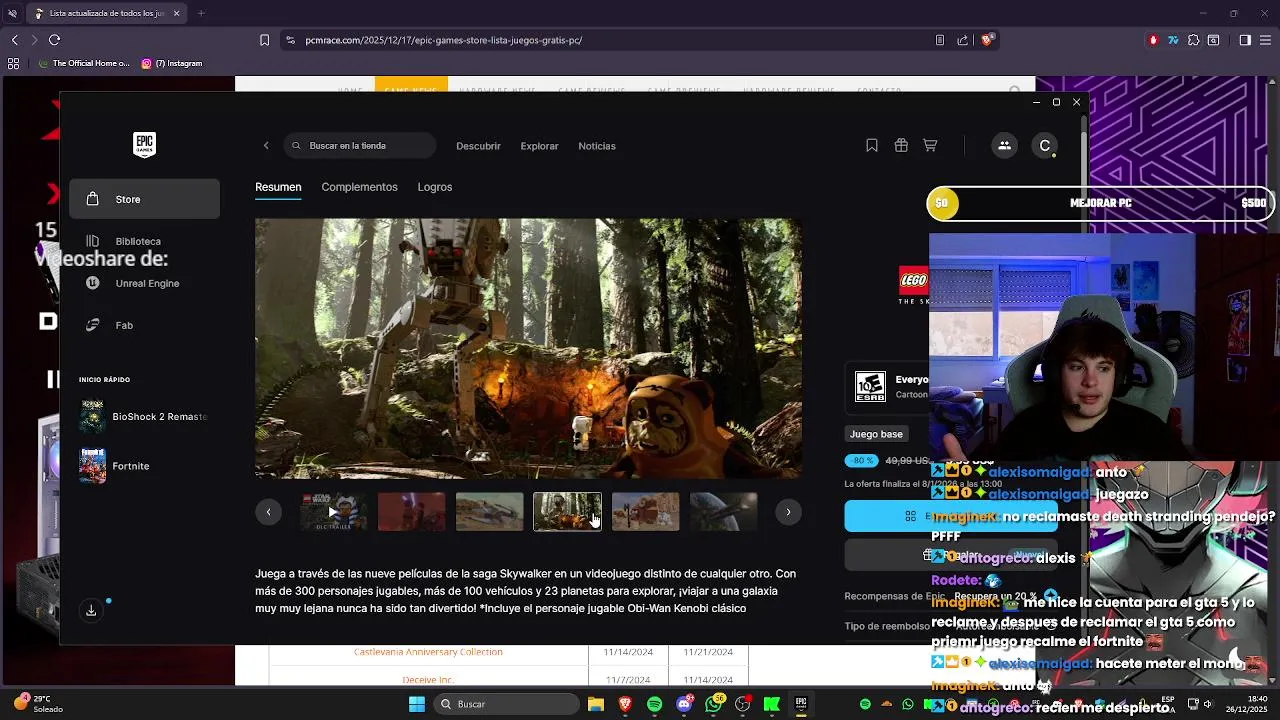
Task: Open Brave browser from taskbar
Action: 625,704
